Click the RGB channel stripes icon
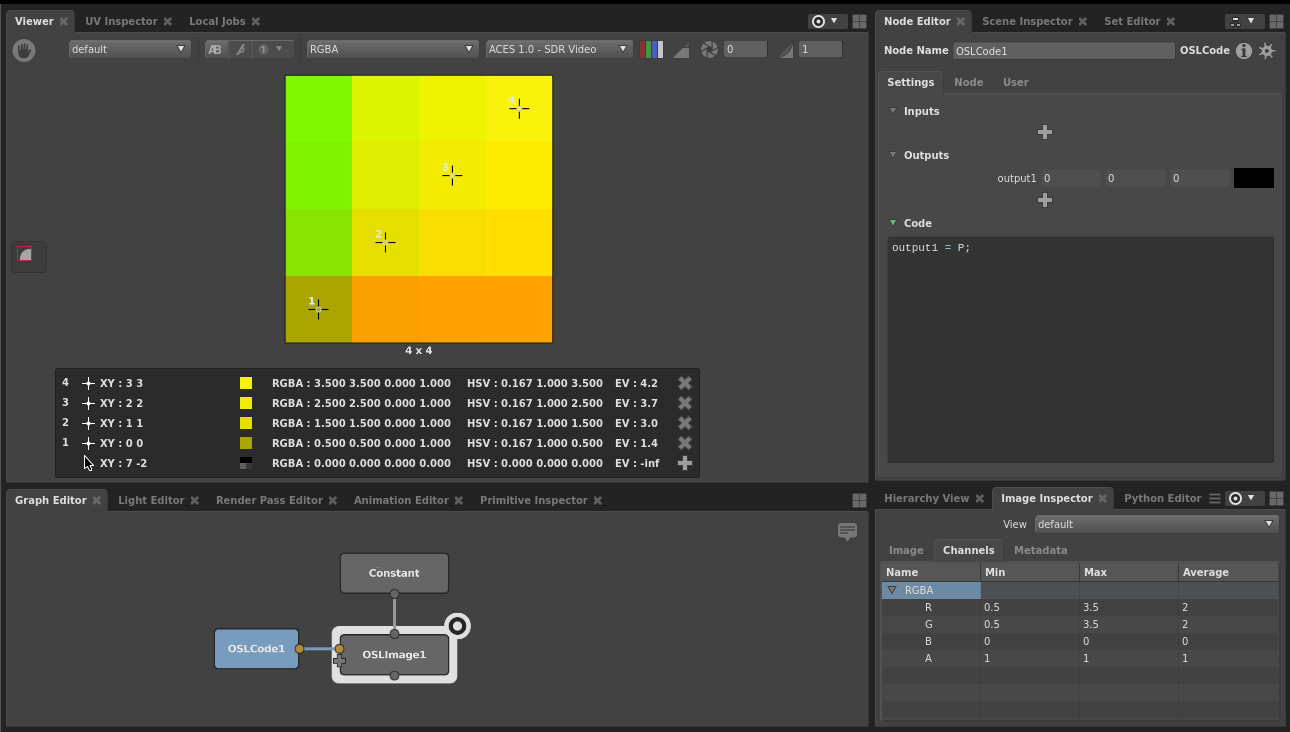 [x=651, y=49]
